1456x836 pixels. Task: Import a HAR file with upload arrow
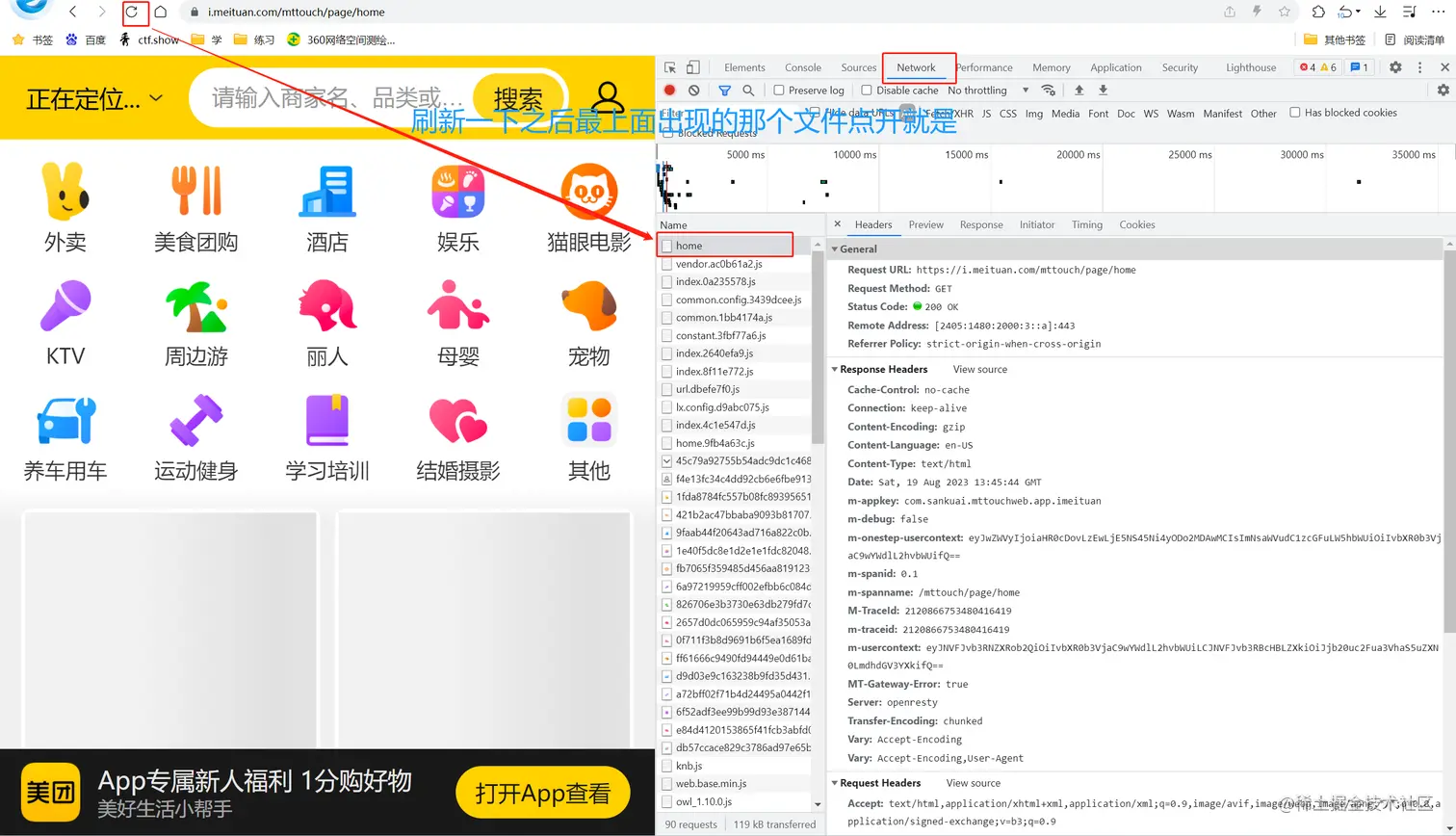pos(1079,91)
